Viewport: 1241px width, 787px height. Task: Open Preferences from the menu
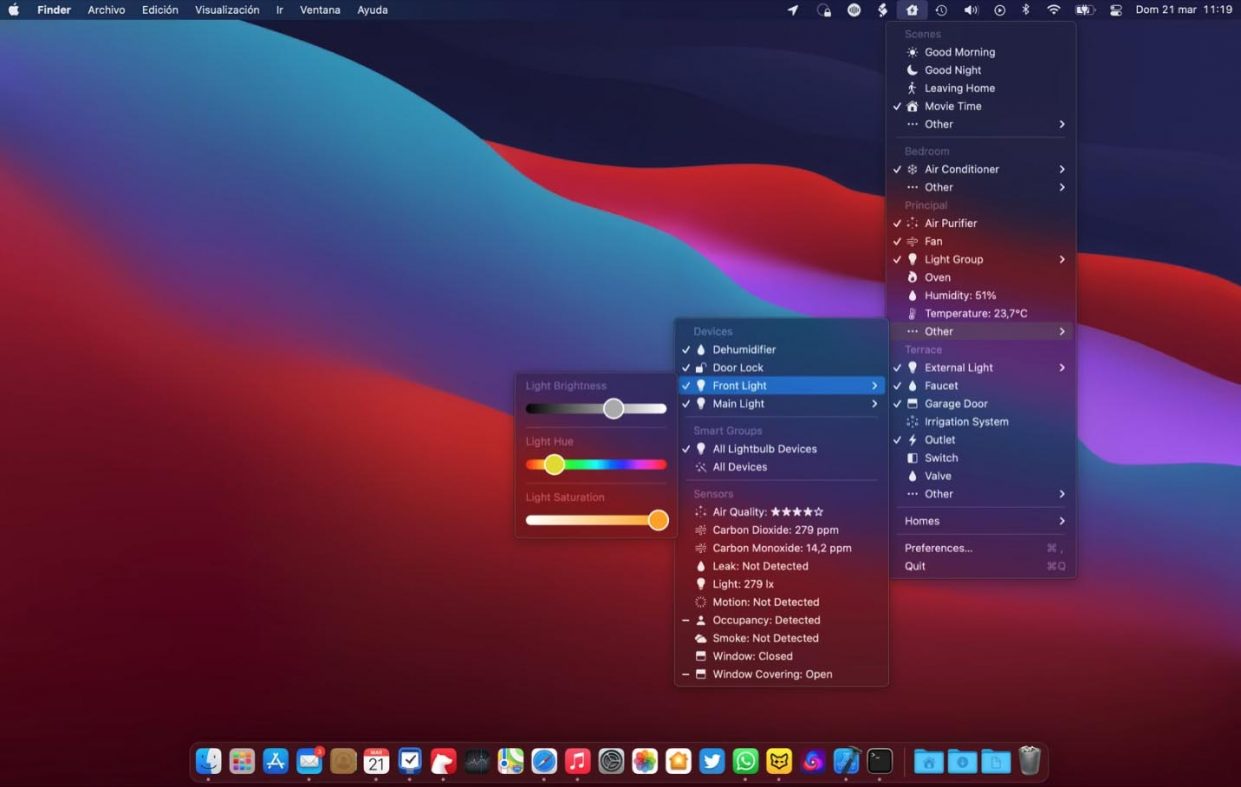point(938,548)
